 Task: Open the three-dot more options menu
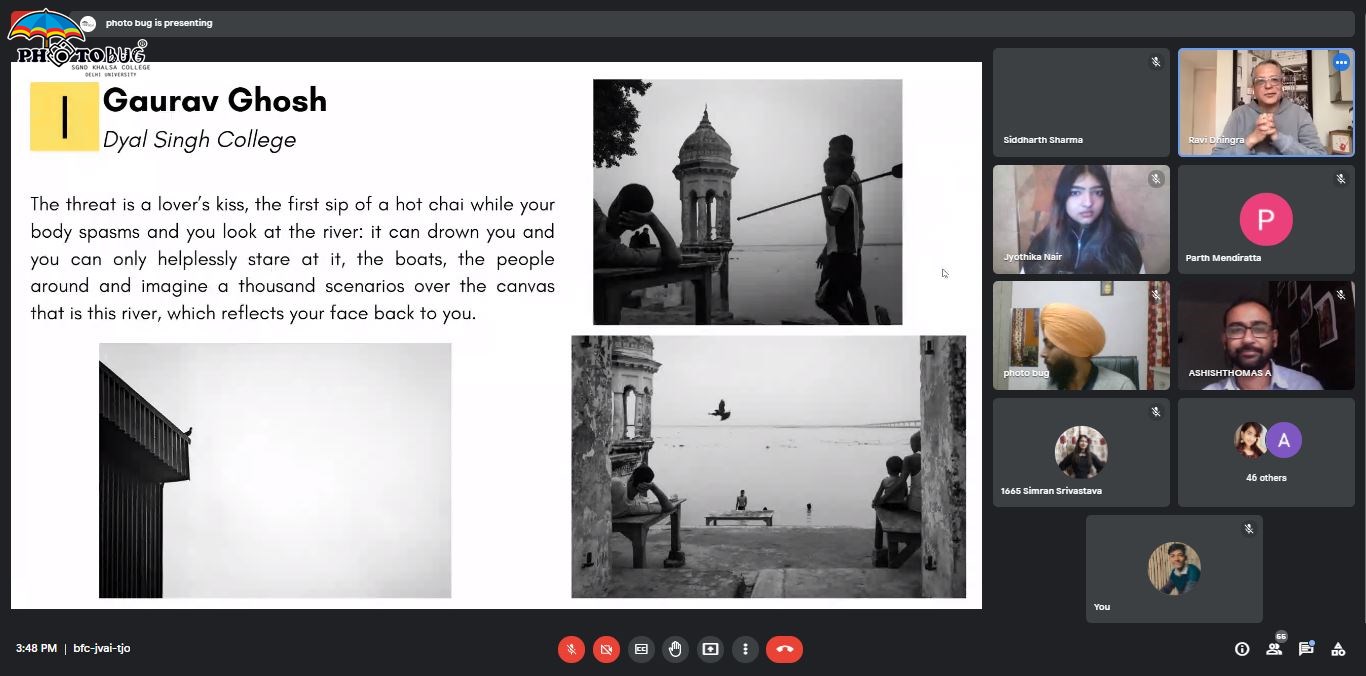[x=745, y=649]
